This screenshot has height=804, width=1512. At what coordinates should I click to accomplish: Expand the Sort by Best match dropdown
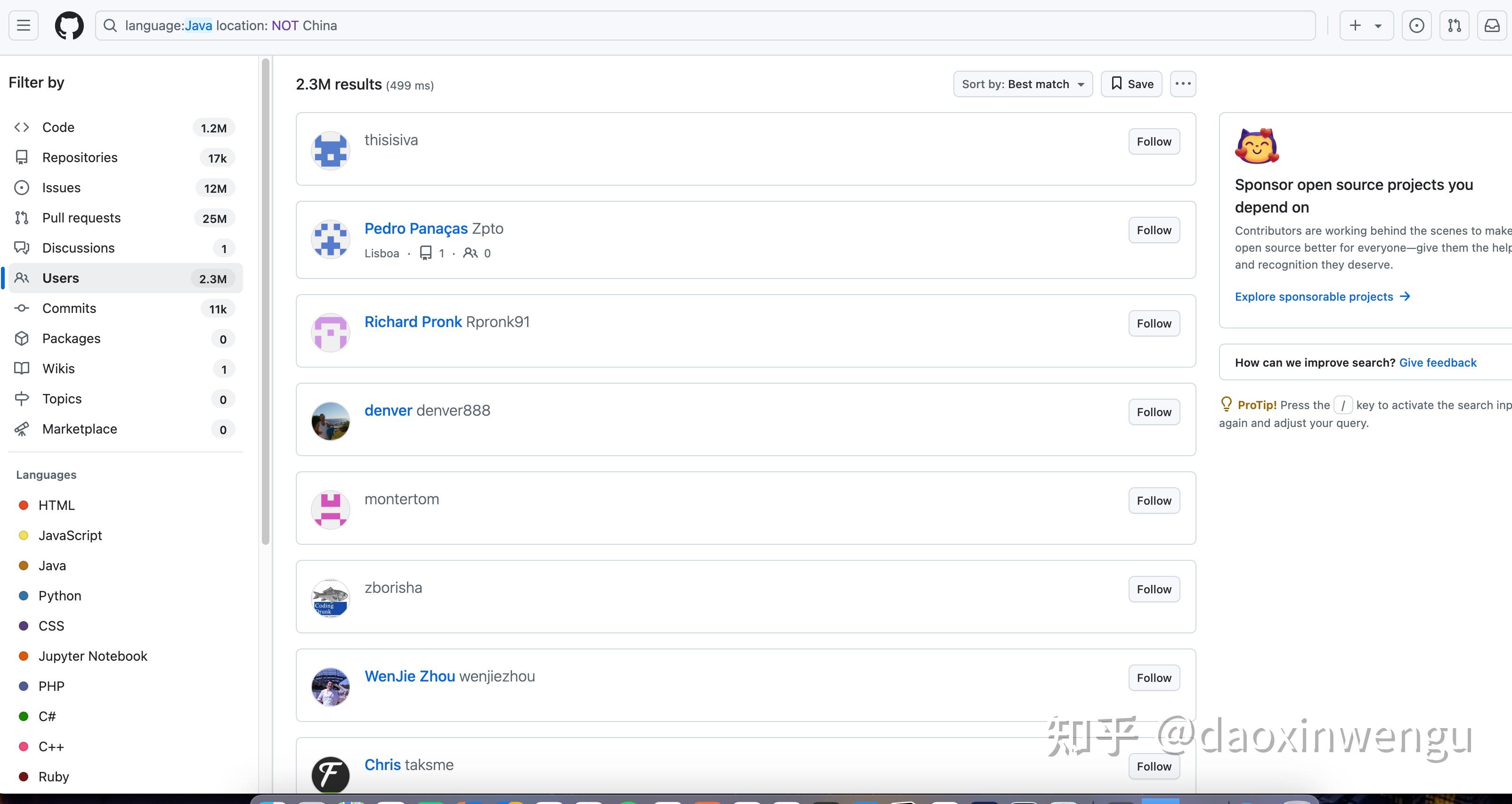1023,84
